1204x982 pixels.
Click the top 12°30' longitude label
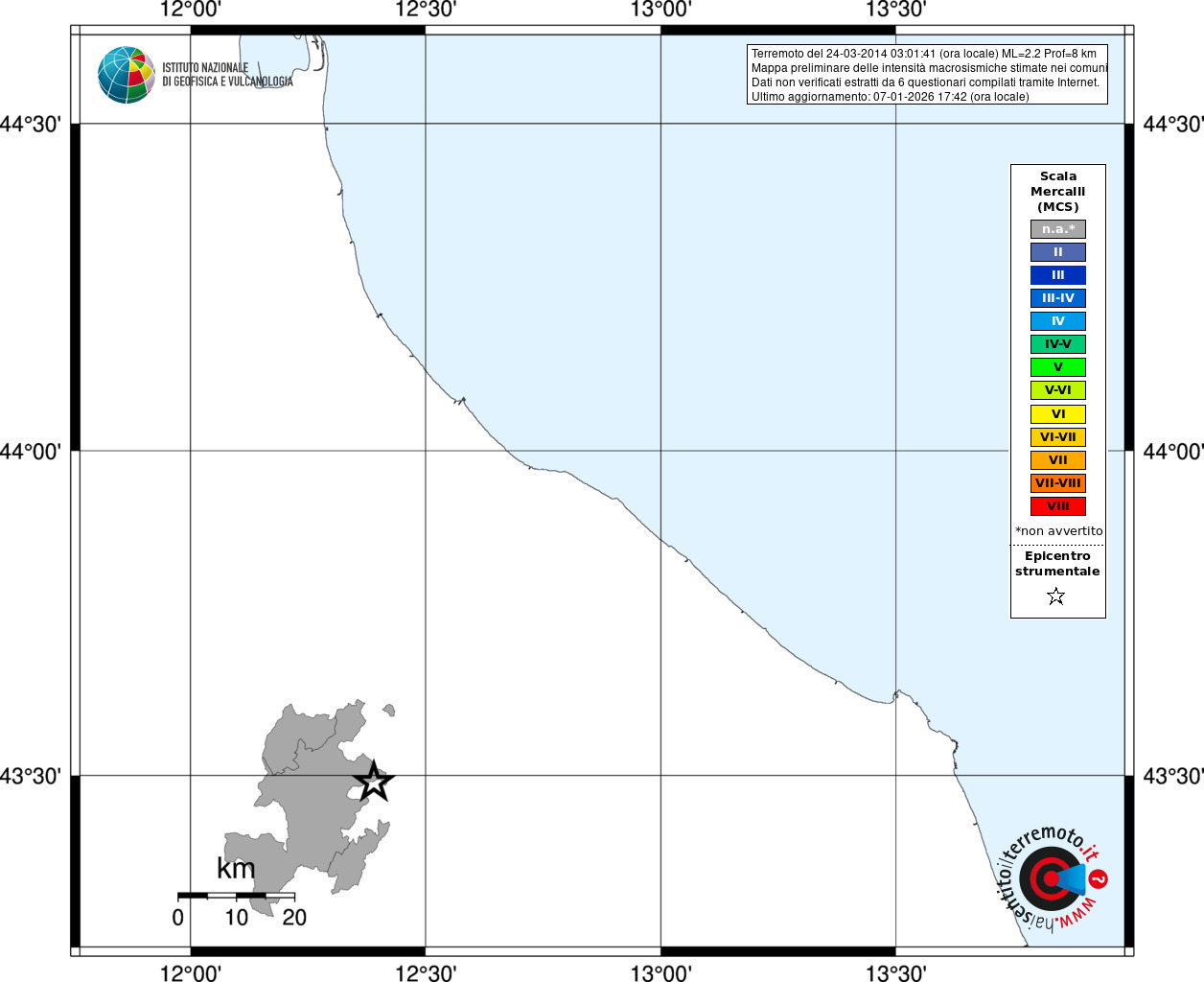pyautogui.click(x=426, y=11)
